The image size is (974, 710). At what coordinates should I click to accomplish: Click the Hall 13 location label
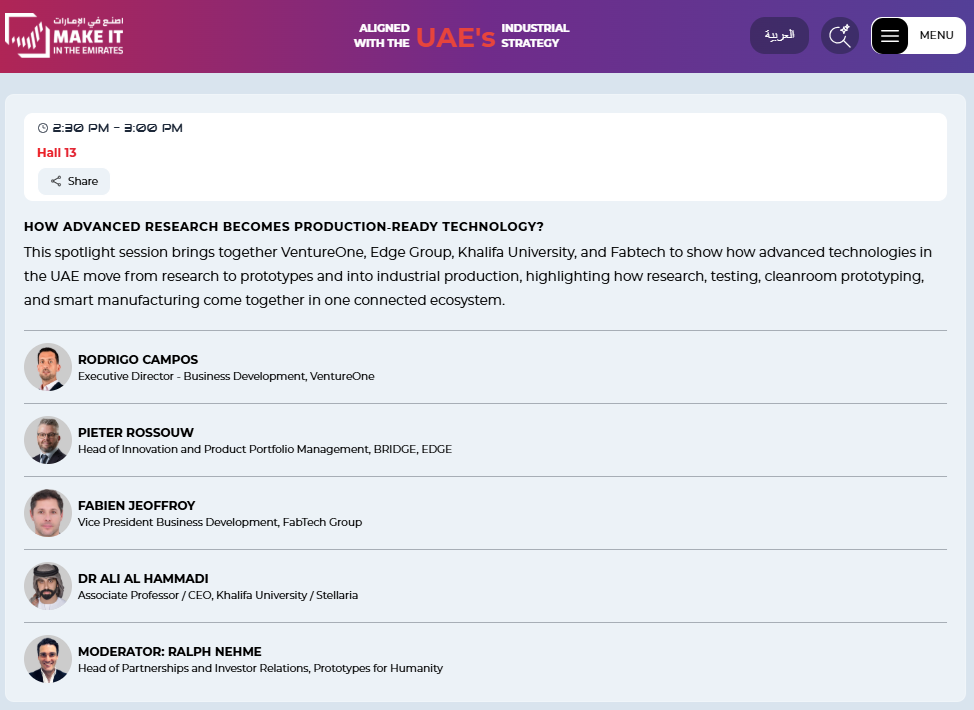57,153
